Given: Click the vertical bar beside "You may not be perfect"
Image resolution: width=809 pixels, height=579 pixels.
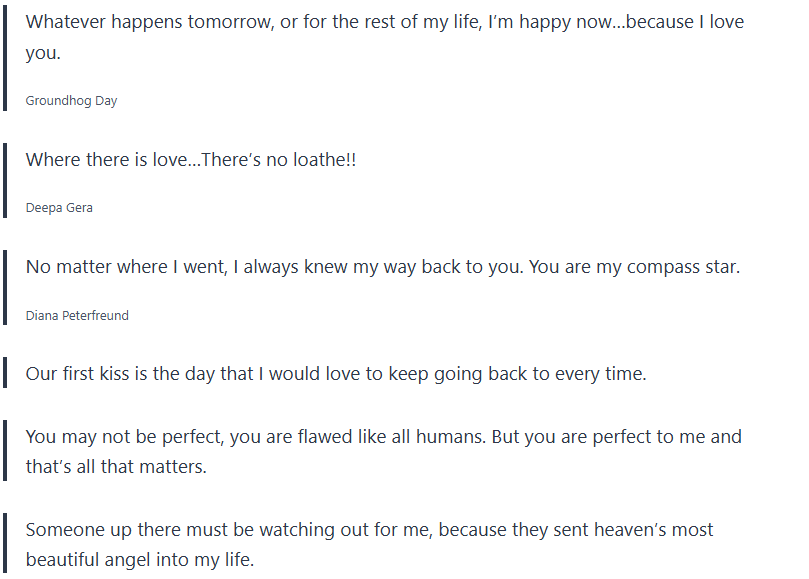Looking at the screenshot, I should [x=6, y=451].
